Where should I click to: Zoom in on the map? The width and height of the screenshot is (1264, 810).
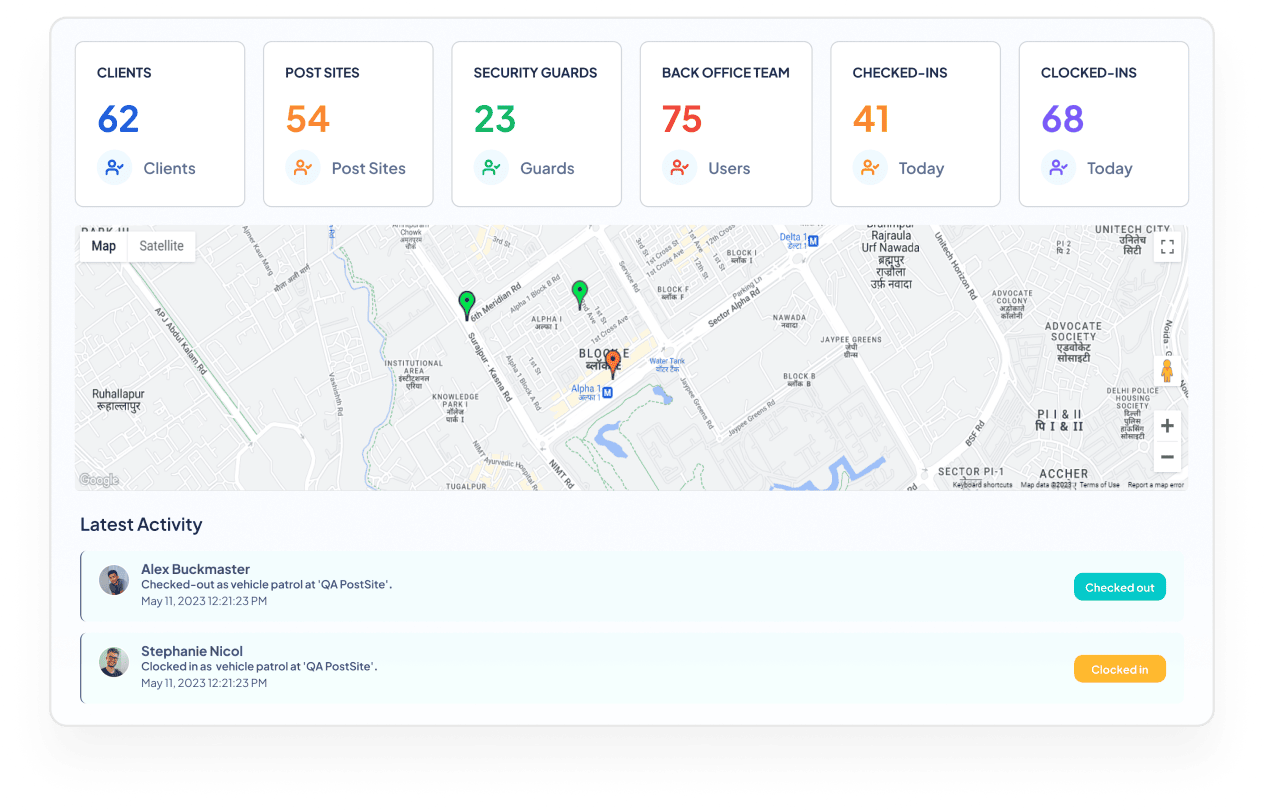pos(1167,426)
